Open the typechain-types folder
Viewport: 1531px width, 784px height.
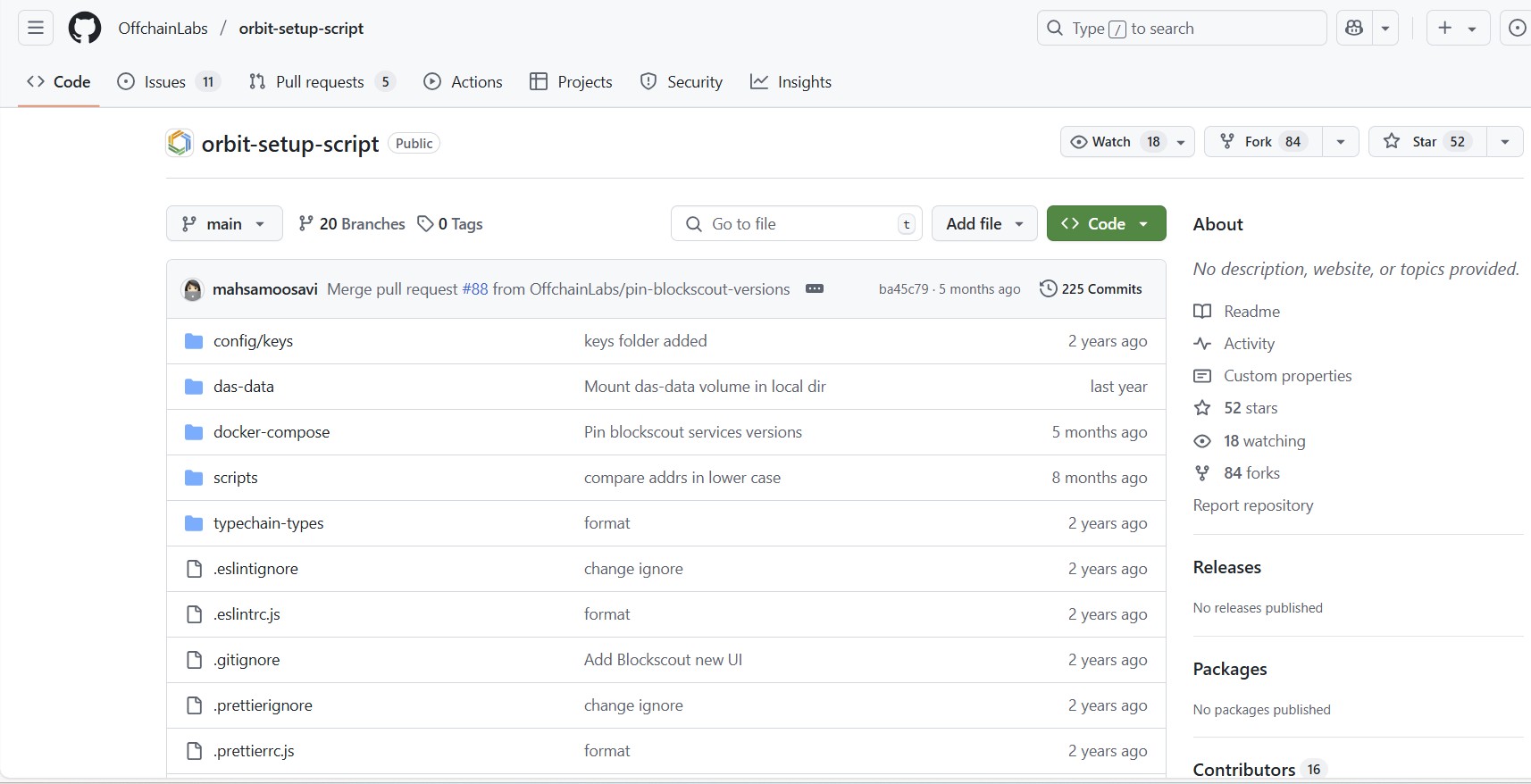click(x=269, y=523)
